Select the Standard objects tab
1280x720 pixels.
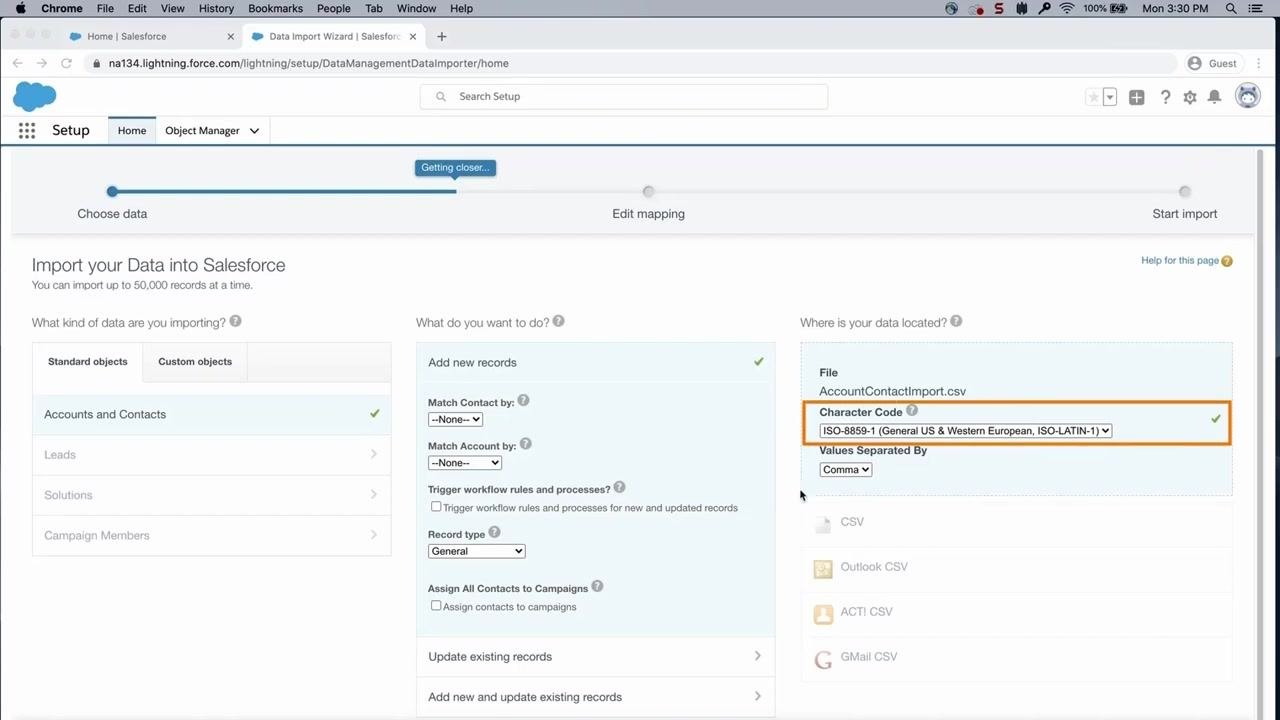click(x=88, y=362)
